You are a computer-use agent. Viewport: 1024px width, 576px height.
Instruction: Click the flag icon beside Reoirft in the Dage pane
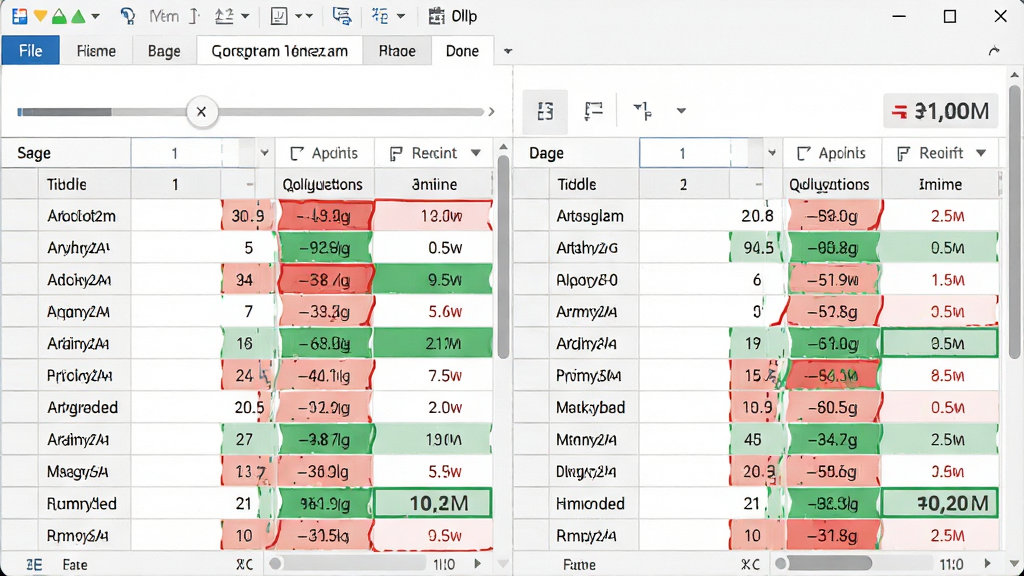click(904, 153)
